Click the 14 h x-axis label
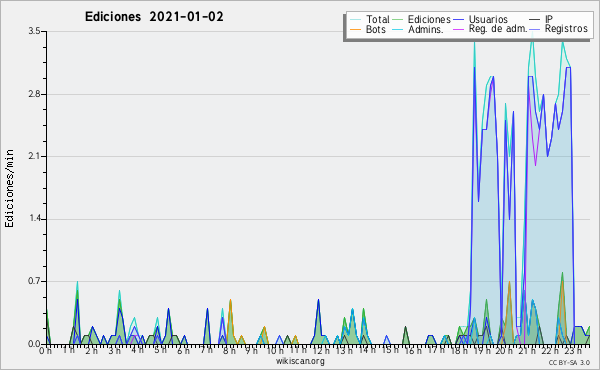Viewport: 600px width, 370px height. coord(367,350)
